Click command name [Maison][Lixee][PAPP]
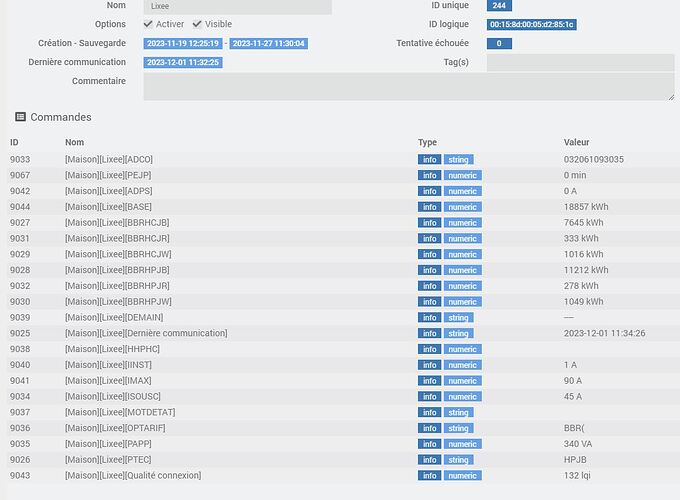This screenshot has height=500, width=680. (108, 444)
